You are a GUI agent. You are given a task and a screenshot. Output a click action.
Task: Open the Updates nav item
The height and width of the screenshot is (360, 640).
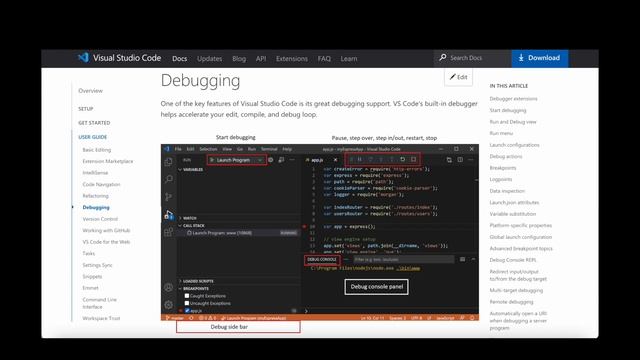[x=209, y=58]
